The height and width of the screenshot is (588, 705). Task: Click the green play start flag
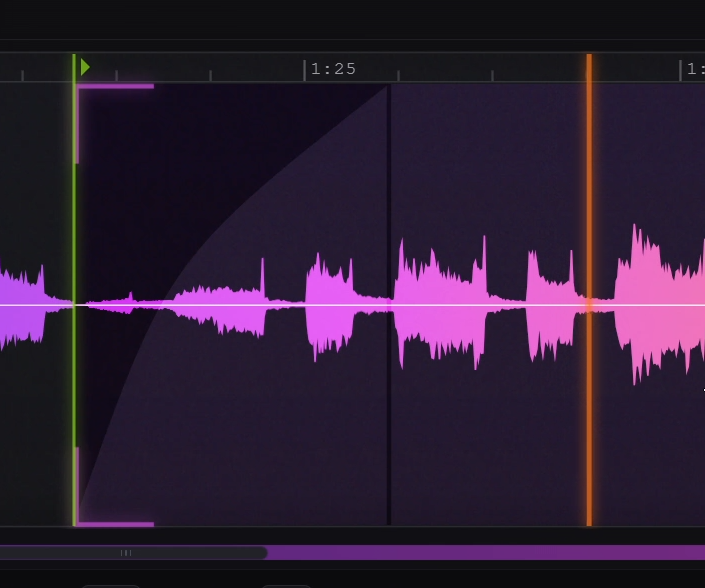point(85,67)
